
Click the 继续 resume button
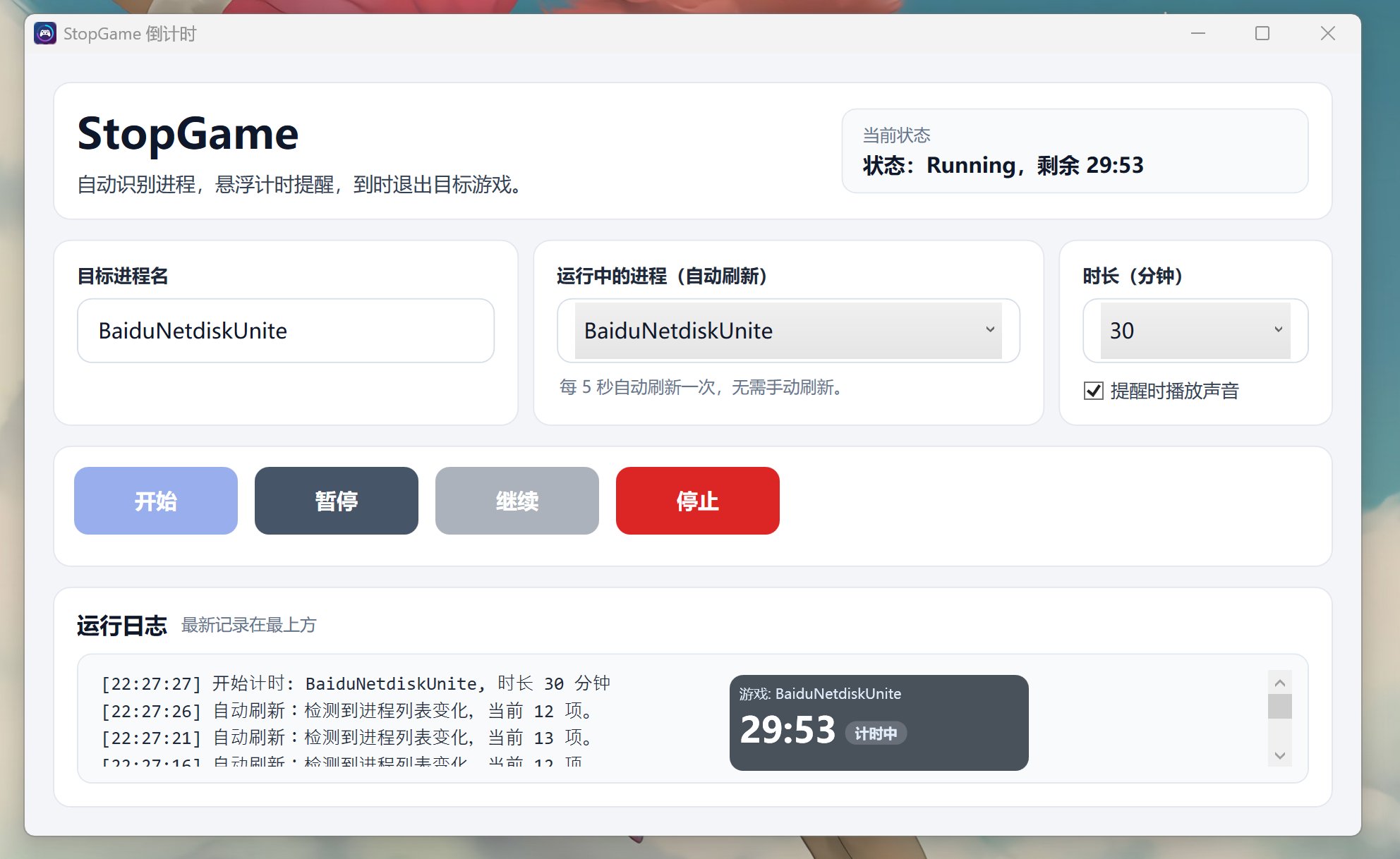tap(517, 501)
